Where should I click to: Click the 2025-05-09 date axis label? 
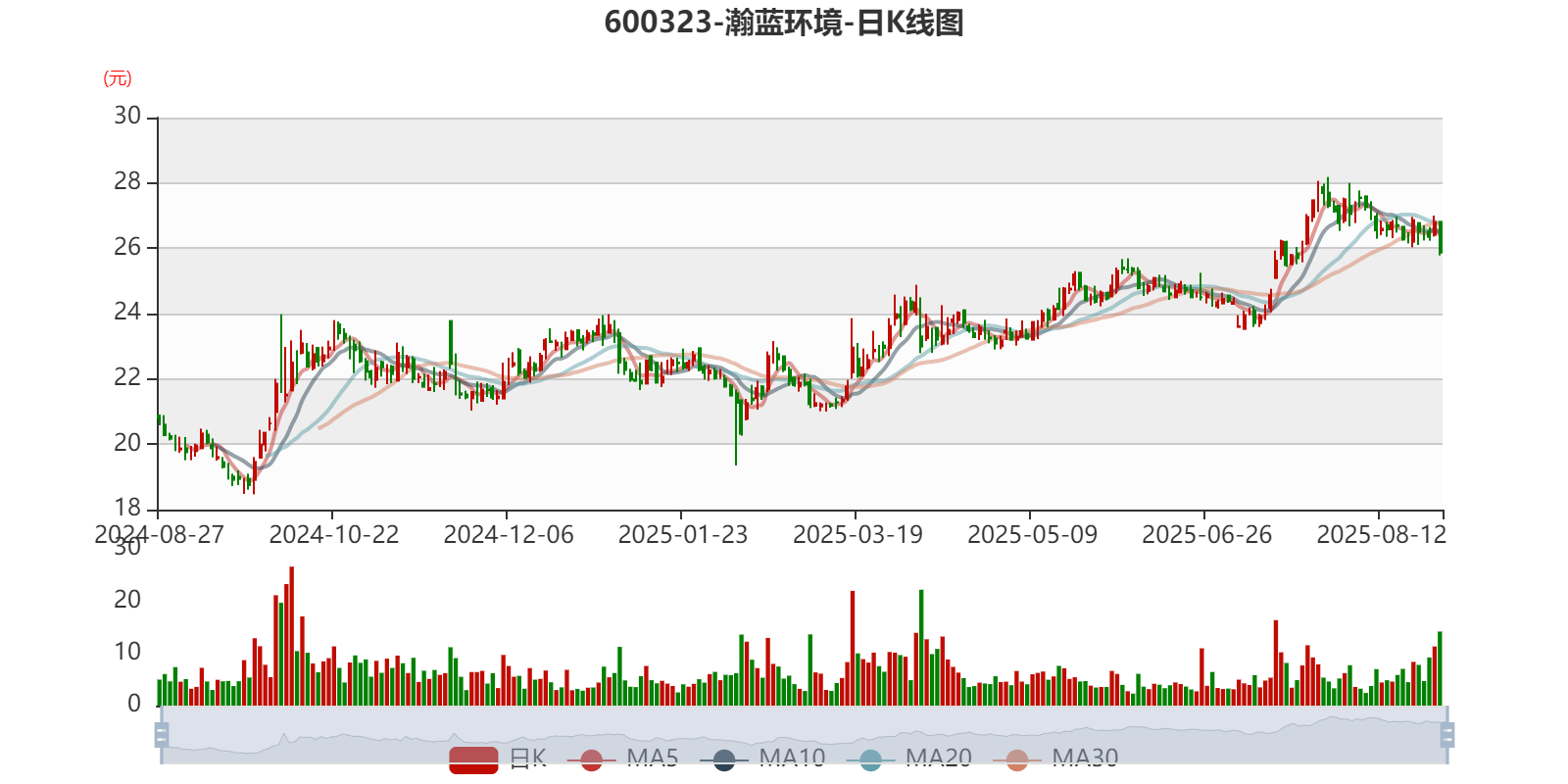[1032, 535]
